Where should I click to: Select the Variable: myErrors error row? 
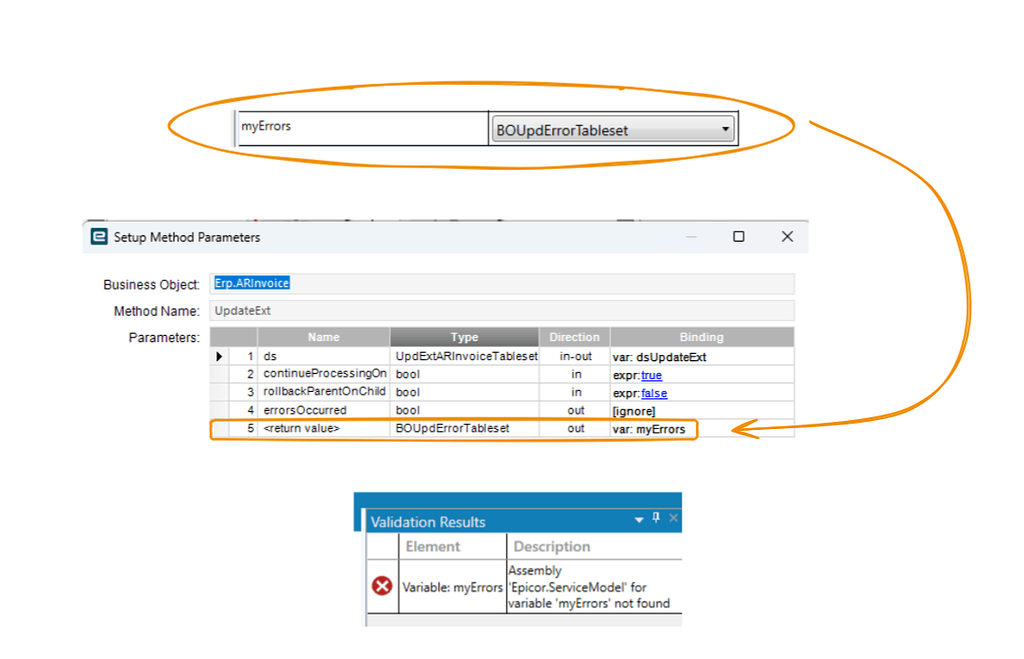click(x=452, y=587)
